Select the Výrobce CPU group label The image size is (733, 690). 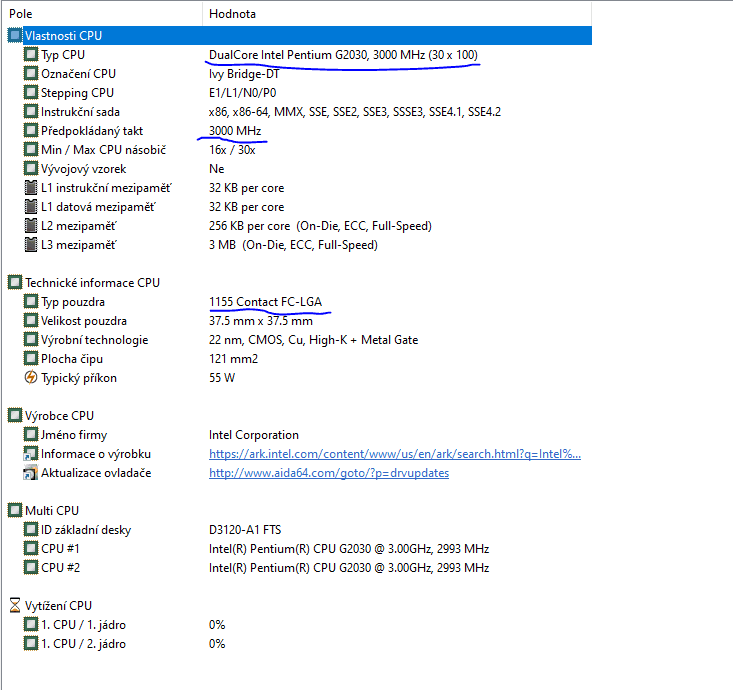coord(59,416)
